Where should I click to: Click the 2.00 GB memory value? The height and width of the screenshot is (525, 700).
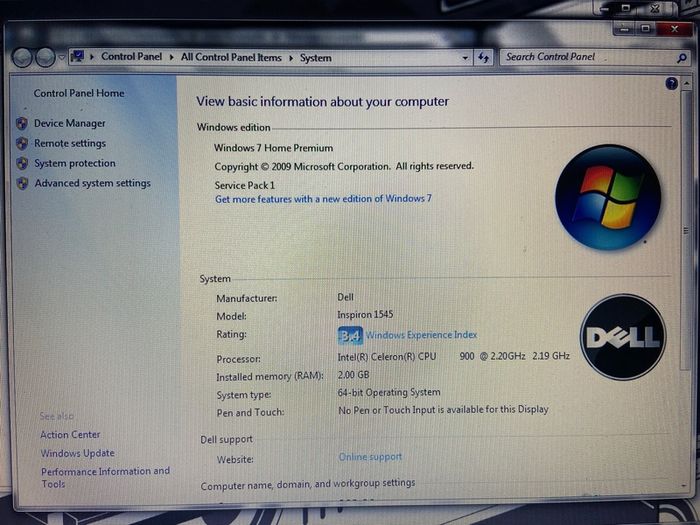click(x=354, y=375)
